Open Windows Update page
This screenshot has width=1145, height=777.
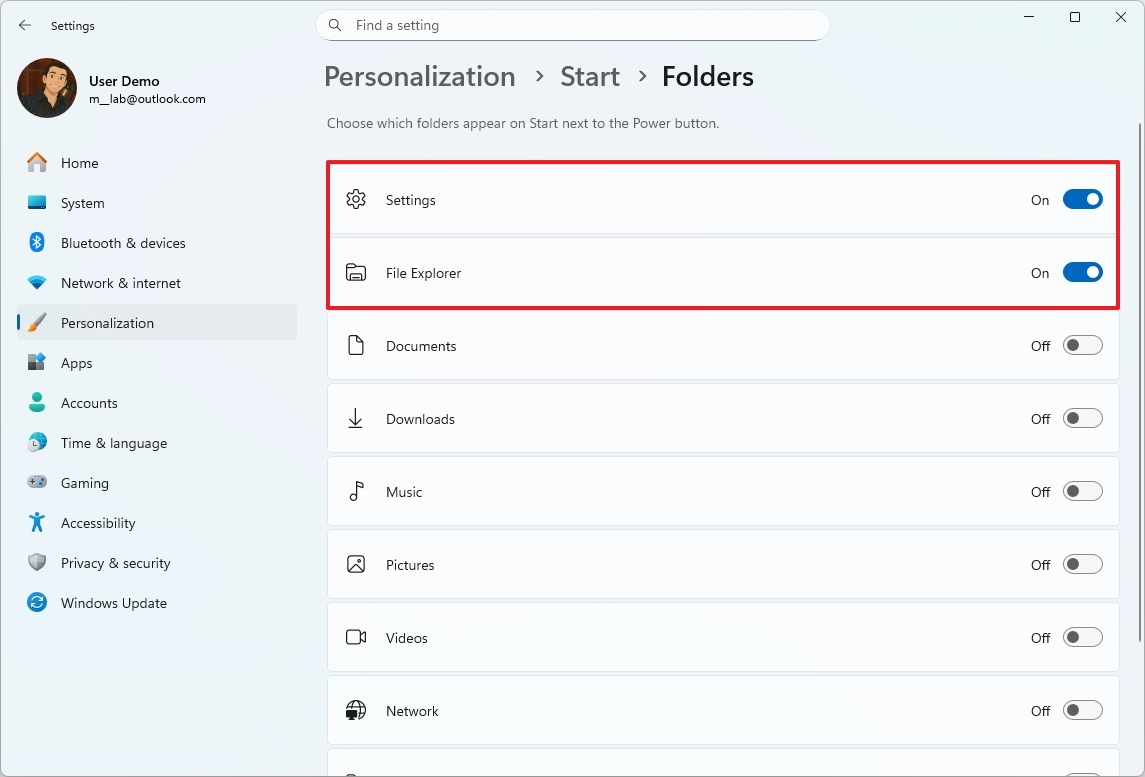tap(113, 603)
